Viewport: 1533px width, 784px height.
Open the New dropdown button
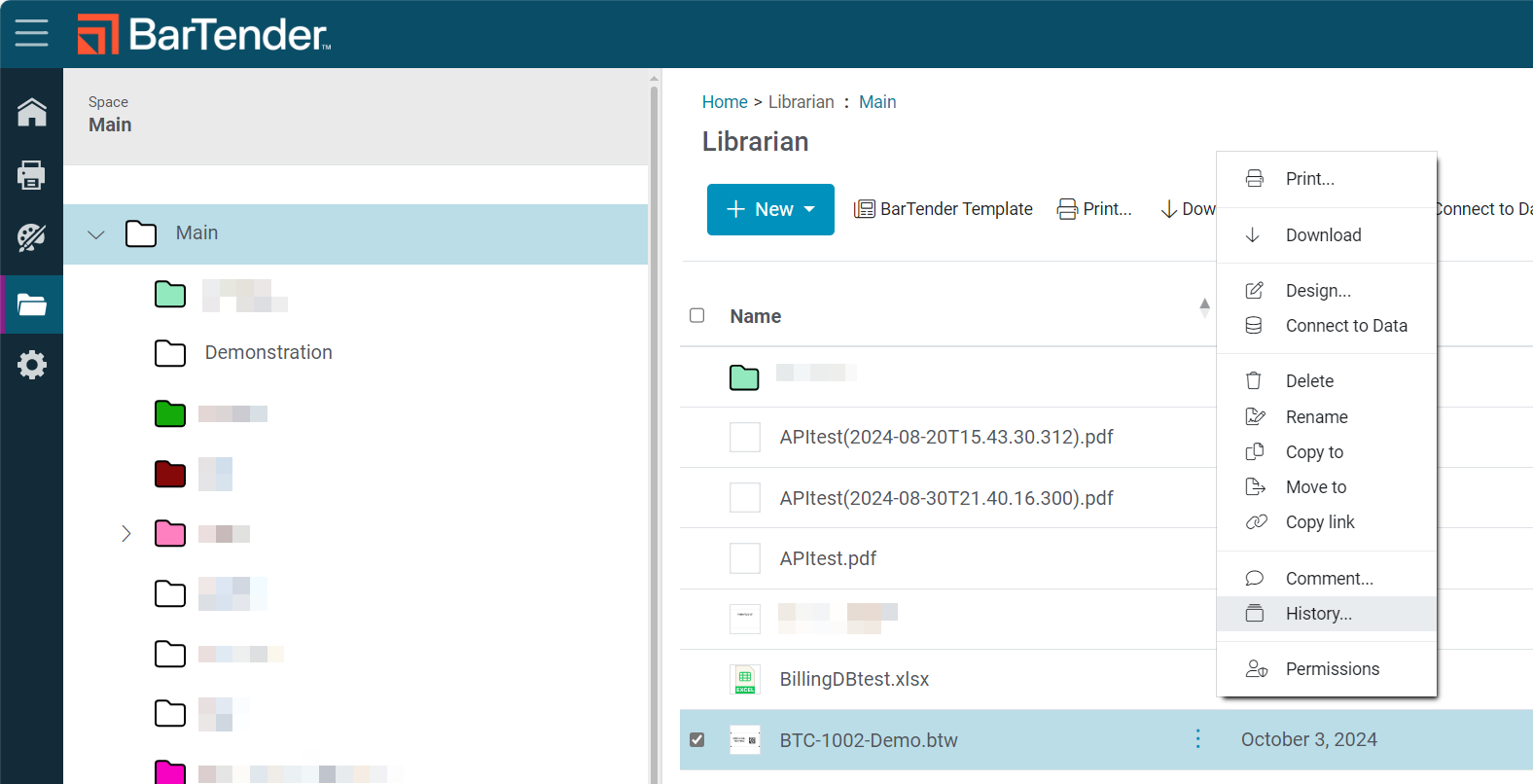(770, 209)
